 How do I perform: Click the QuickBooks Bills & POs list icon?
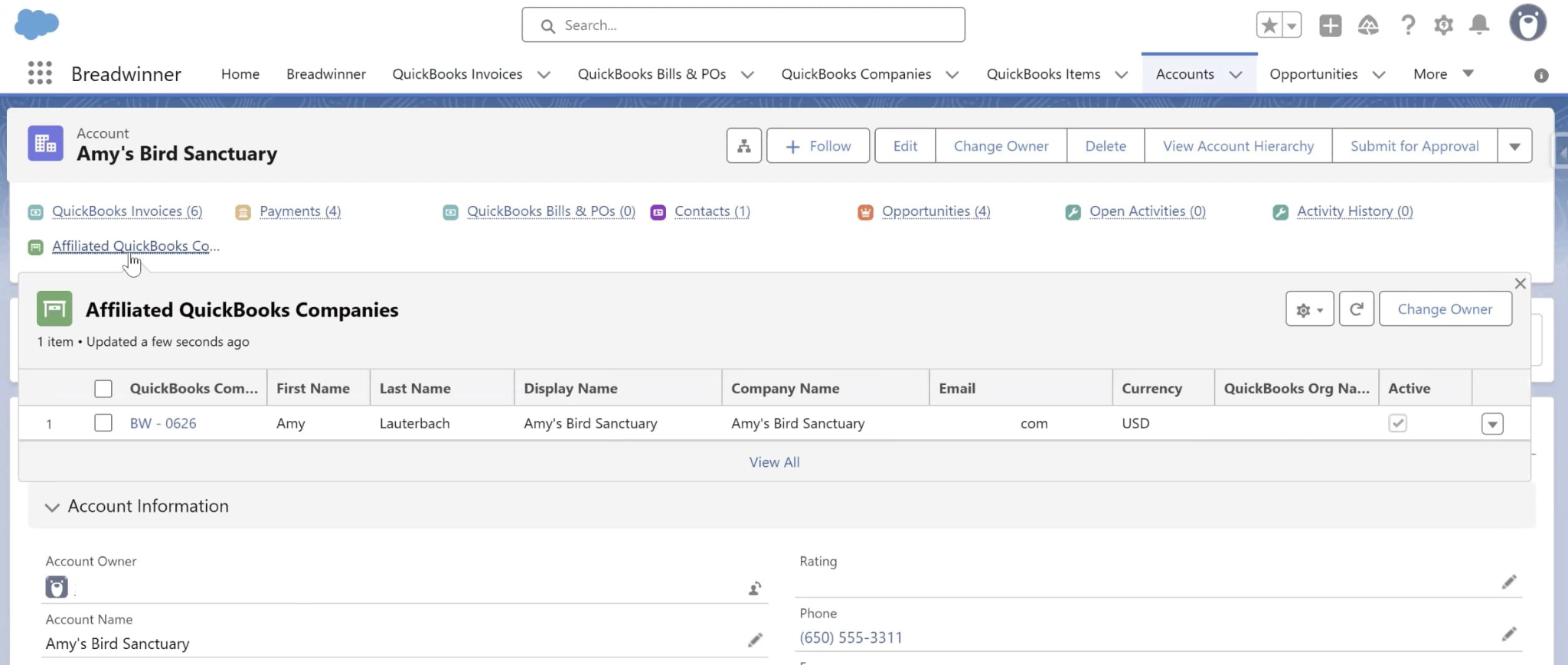pos(450,212)
